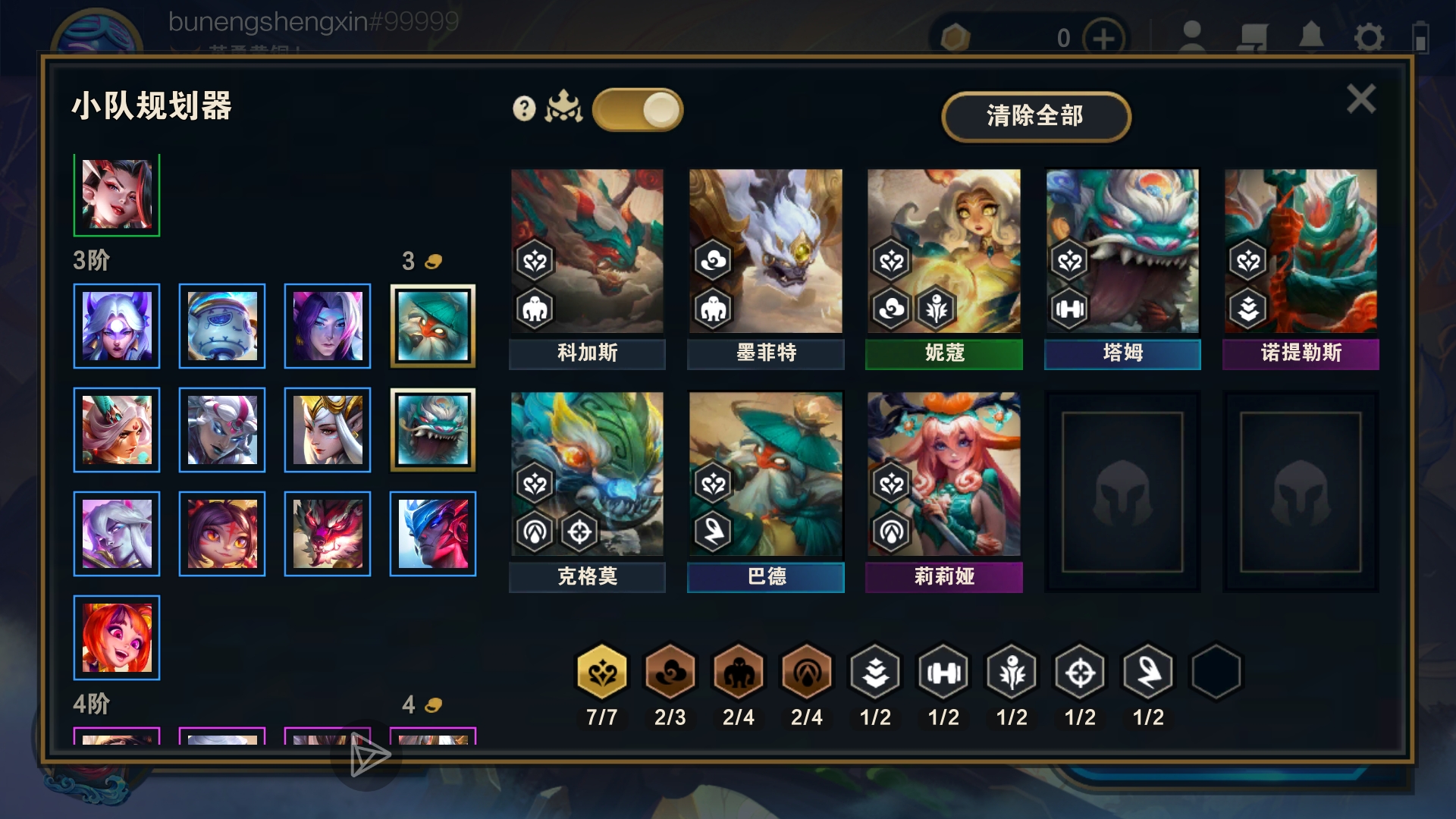Click 清除全部 clear all button

click(1036, 116)
